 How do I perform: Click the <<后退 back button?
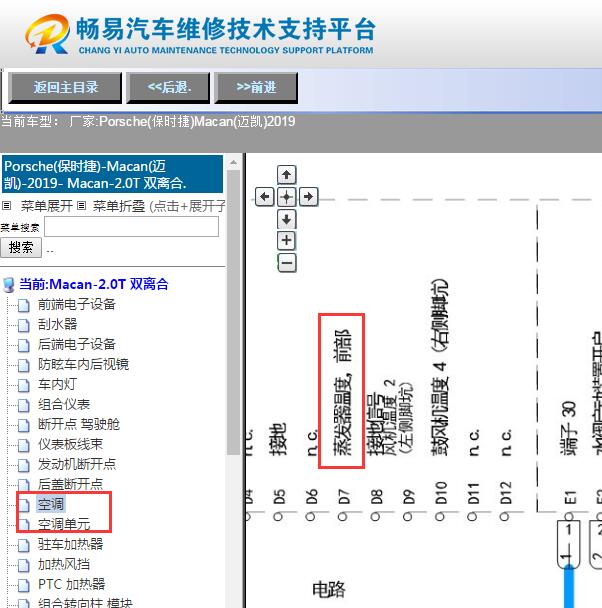(168, 88)
